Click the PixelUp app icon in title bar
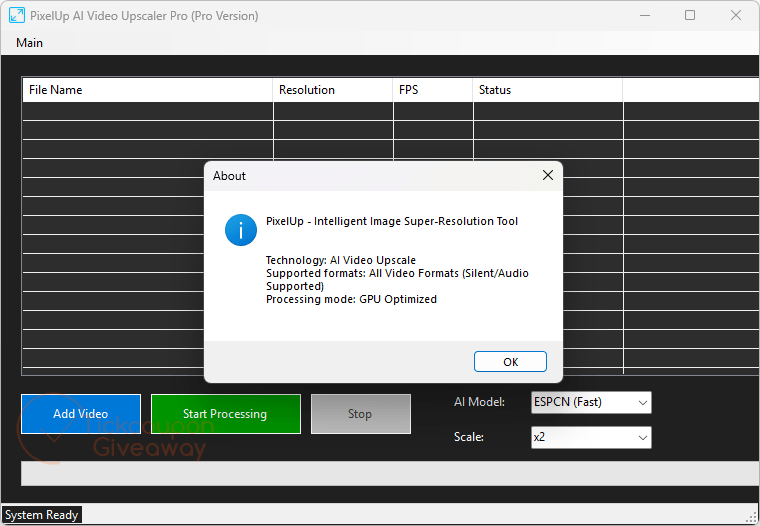This screenshot has width=760, height=526. click(17, 16)
